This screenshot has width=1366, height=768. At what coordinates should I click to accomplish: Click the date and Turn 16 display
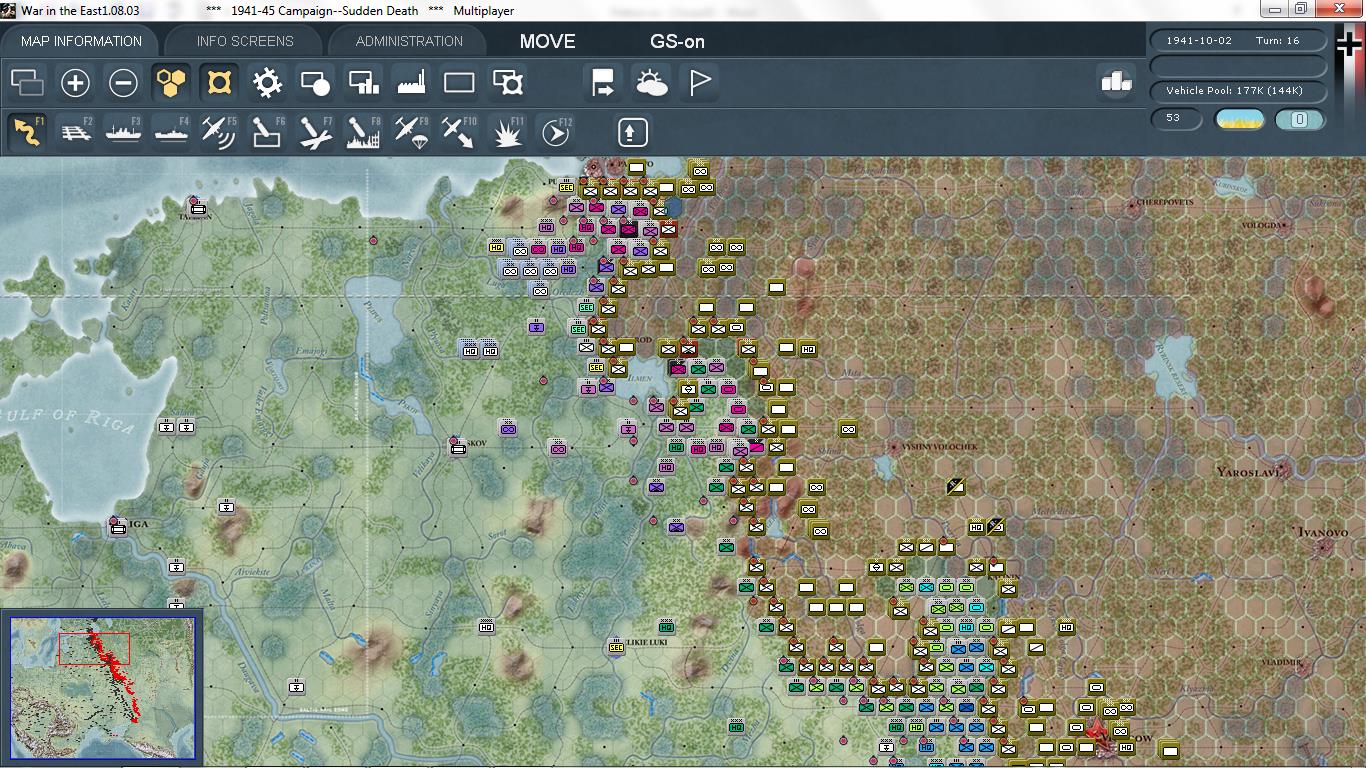1239,41
